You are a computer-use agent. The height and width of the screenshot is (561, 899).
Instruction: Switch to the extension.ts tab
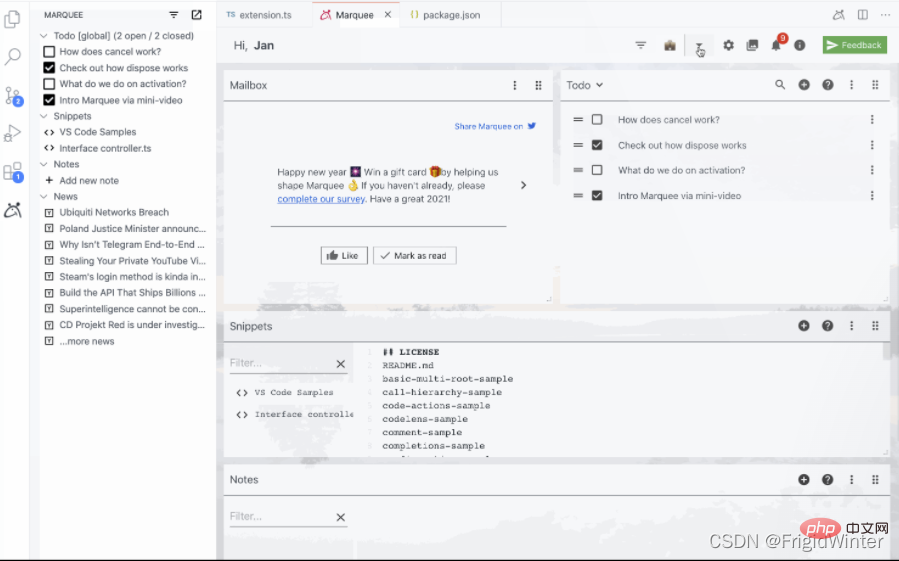pyautogui.click(x=258, y=15)
